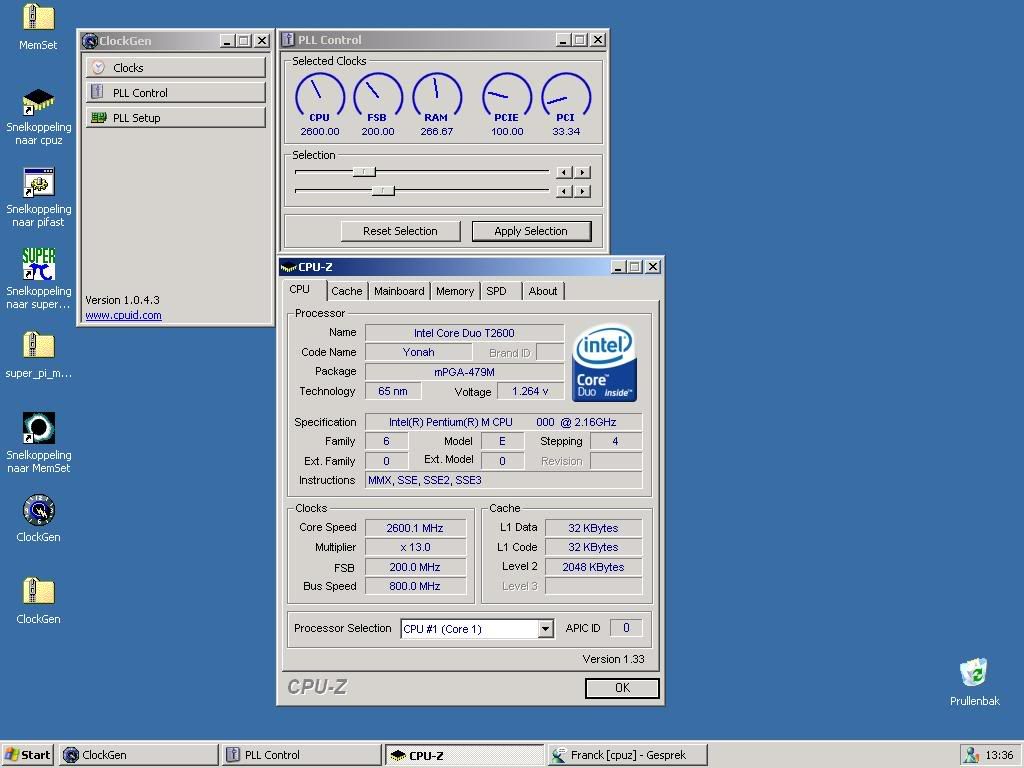This screenshot has width=1024, height=768.
Task: Open the ClockGen gauge desktop icon
Action: 38,511
